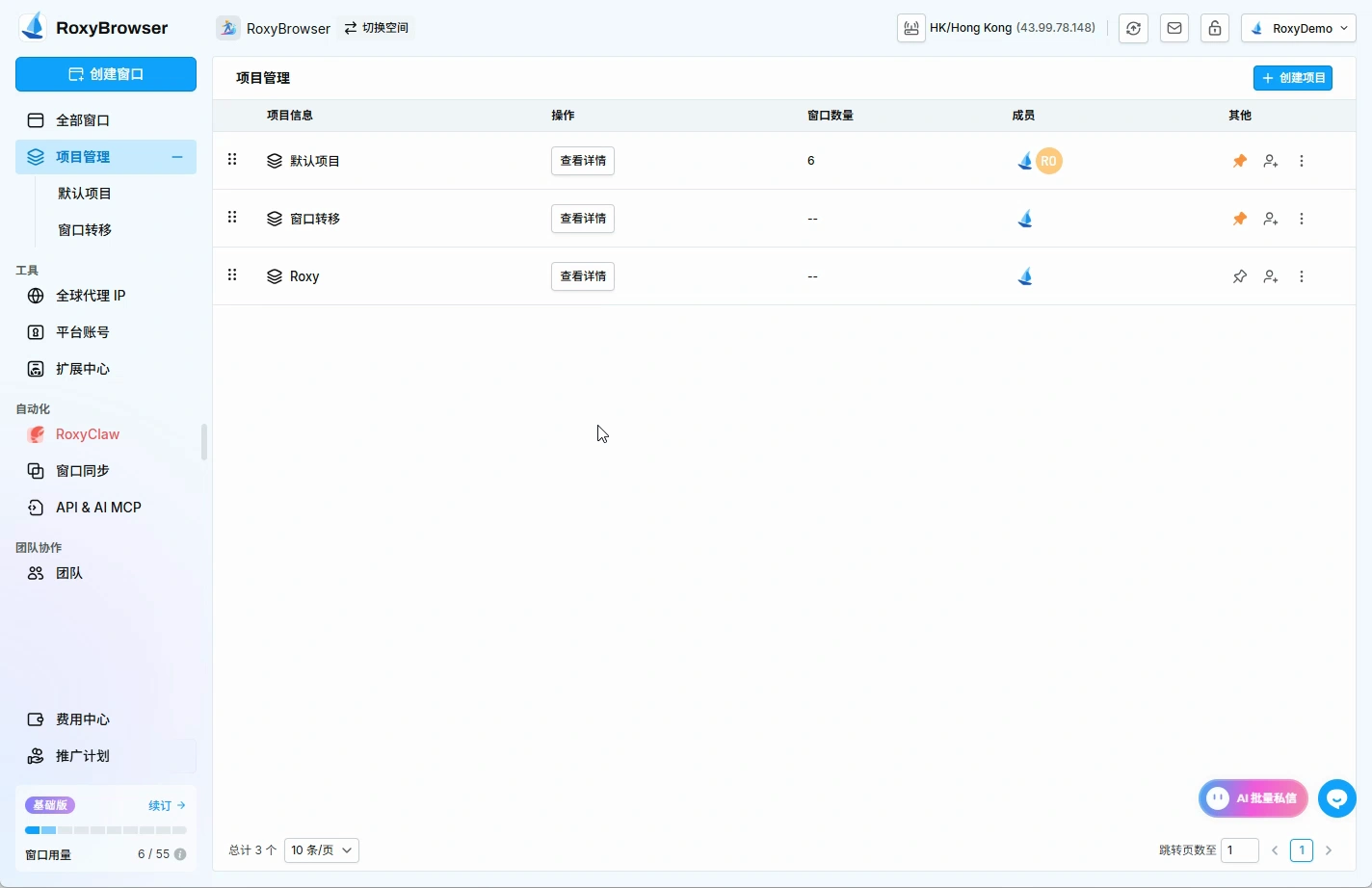View details of 默认项目
This screenshot has width=1372, height=888.
[583, 161]
